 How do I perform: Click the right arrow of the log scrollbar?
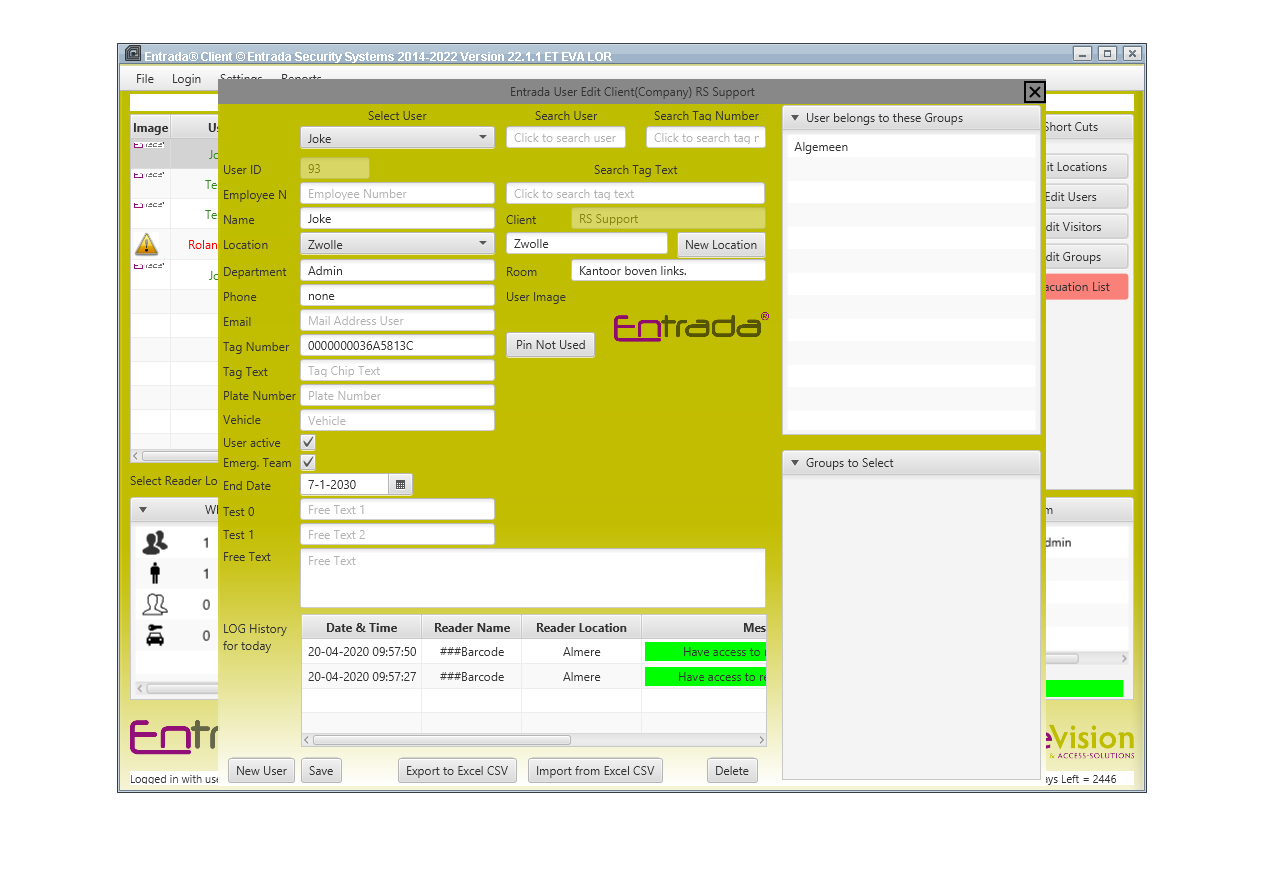click(761, 740)
